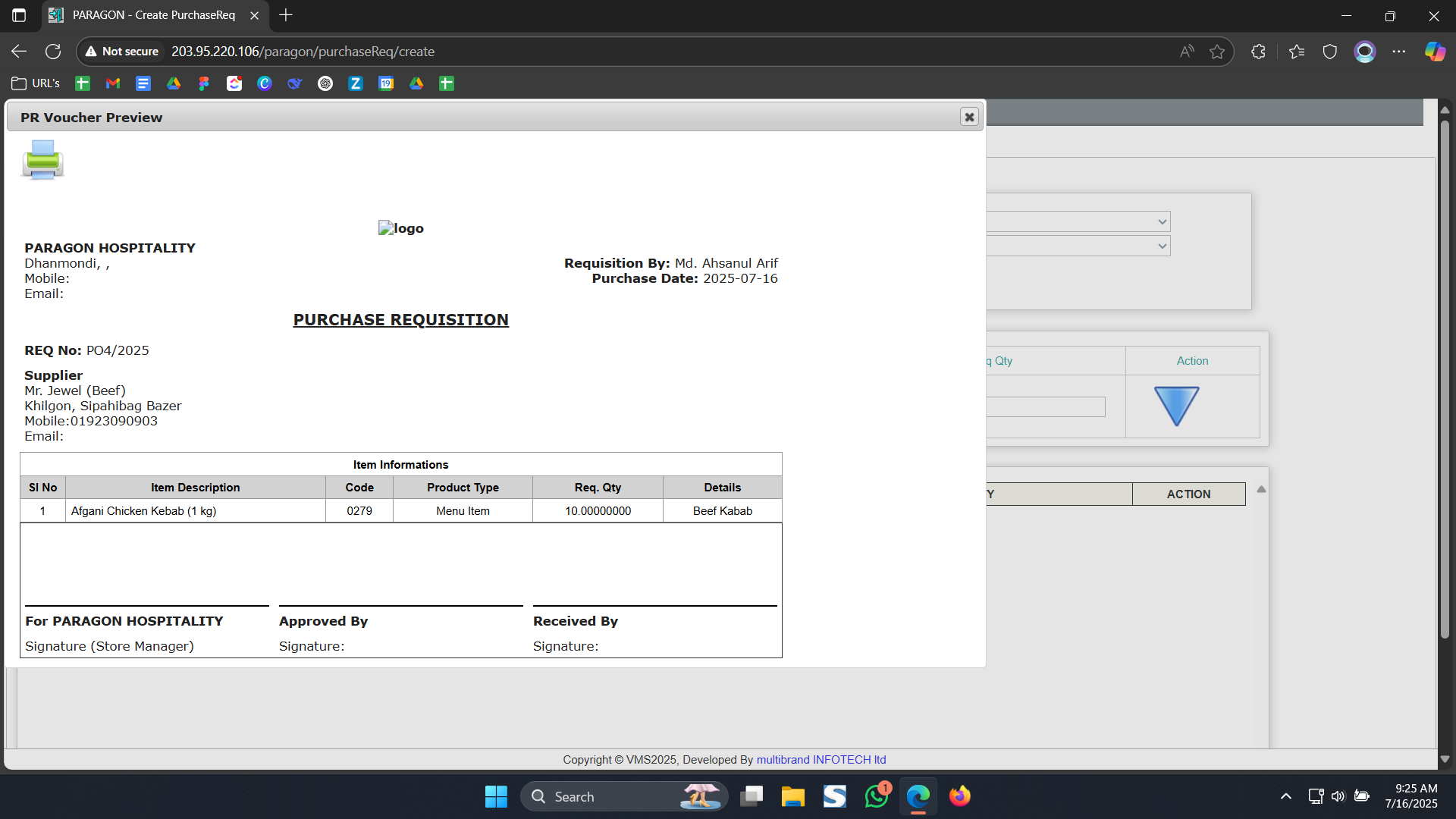Click the Req Qty input field
Screen dimensions: 1456x819
[1046, 407]
